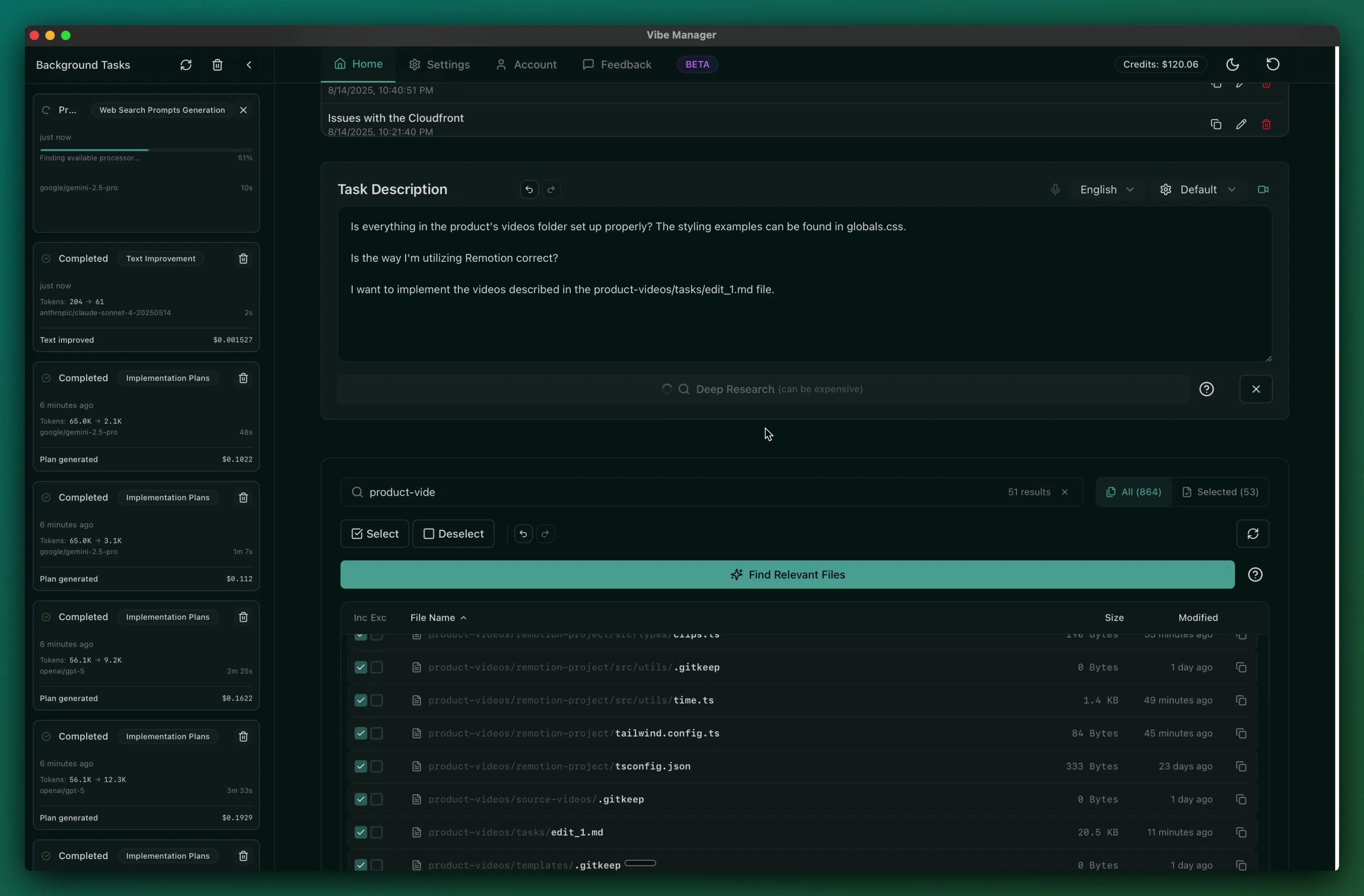Click the Credits: $120.06 indicator
Viewport: 1364px width, 896px height.
(x=1161, y=65)
